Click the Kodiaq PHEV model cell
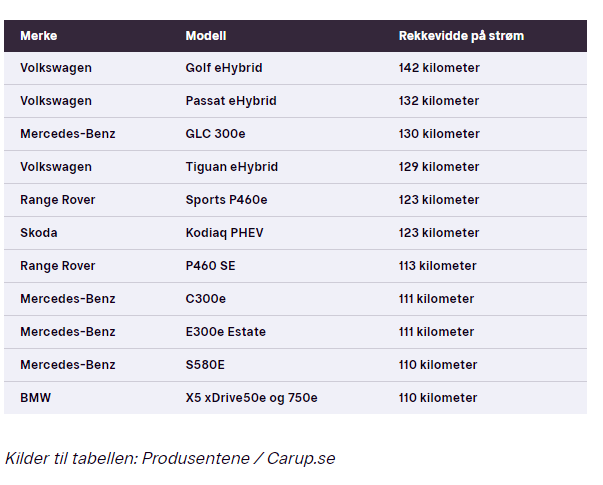Image resolution: width=603 pixels, height=485 pixels. point(224,233)
